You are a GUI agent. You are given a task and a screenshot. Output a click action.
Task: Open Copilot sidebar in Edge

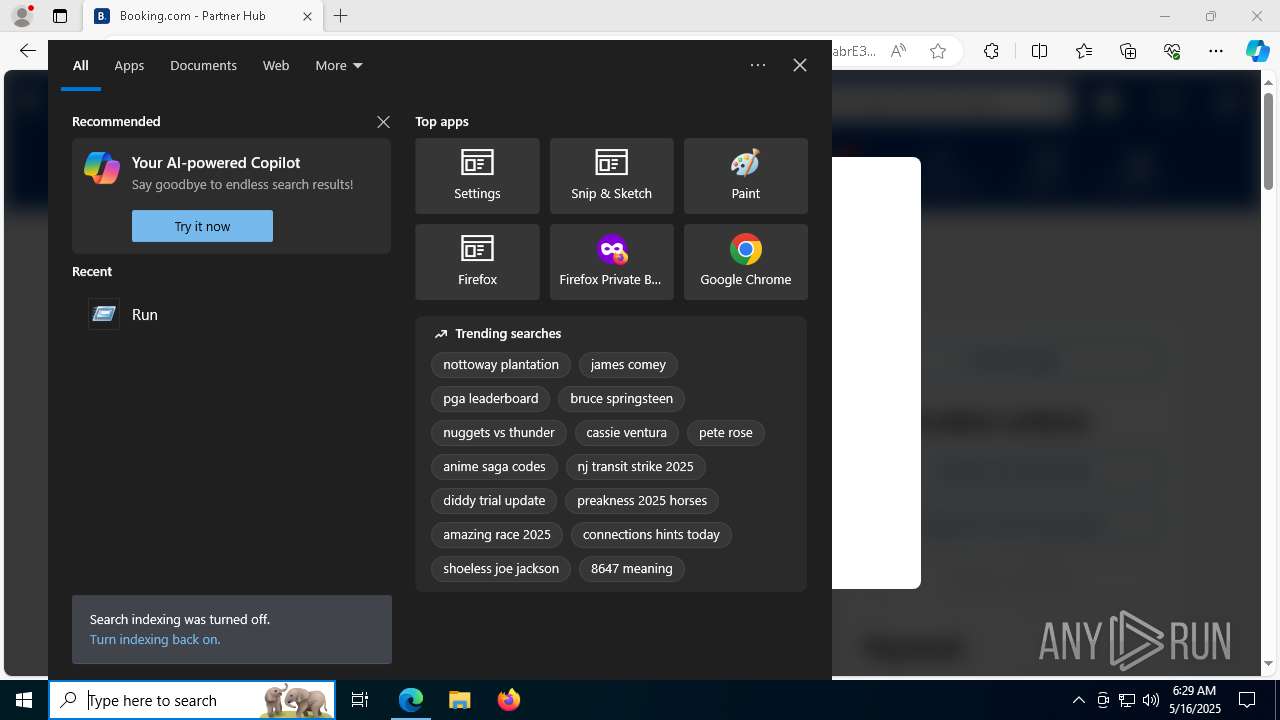tap(1257, 51)
